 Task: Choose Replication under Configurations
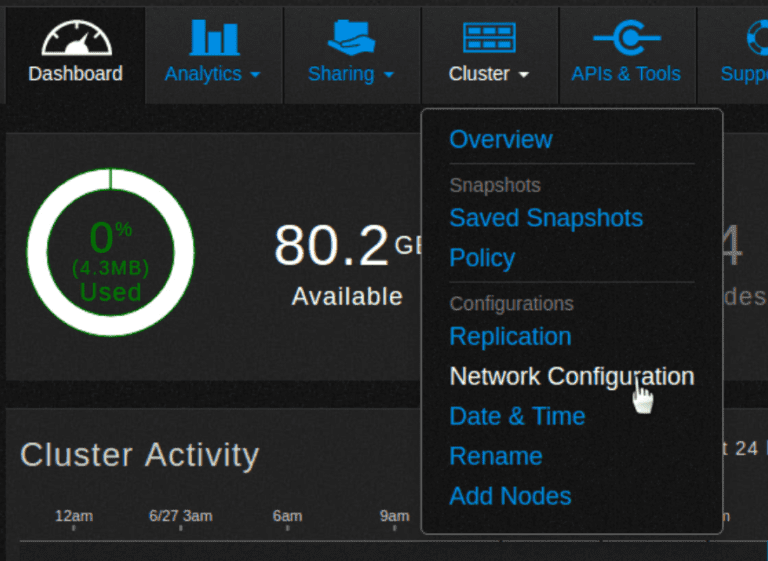tap(510, 337)
